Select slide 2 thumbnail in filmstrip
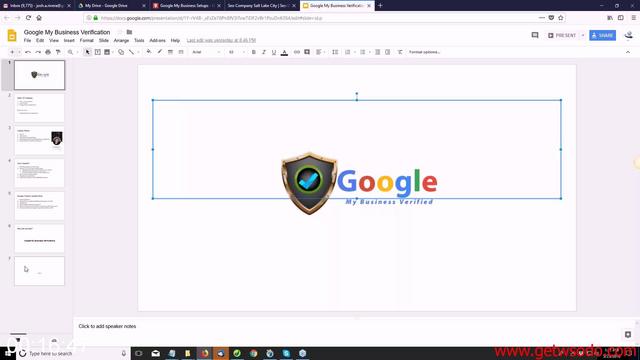This screenshot has width=640, height=360. click(40, 108)
